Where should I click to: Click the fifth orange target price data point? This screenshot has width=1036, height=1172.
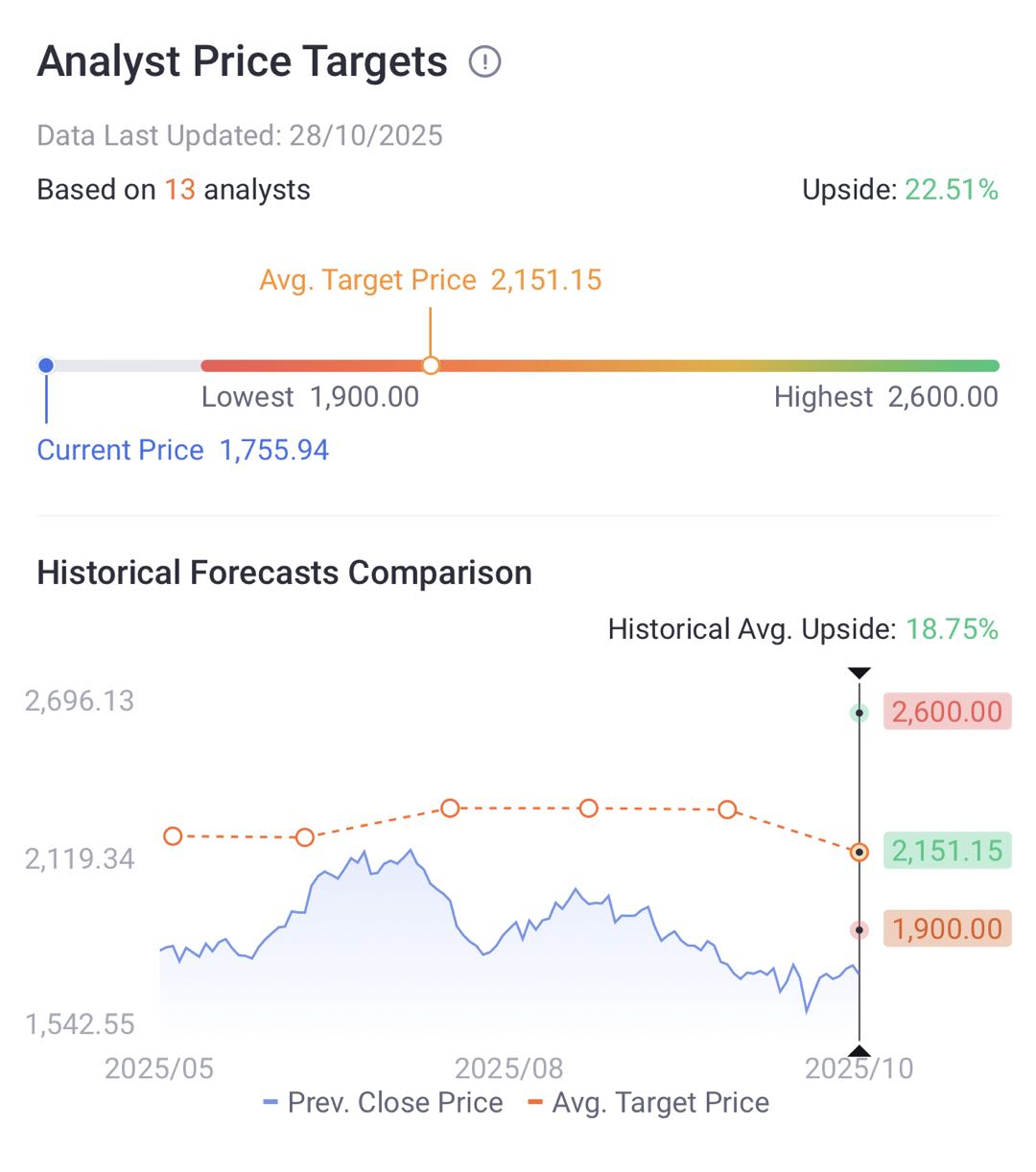727,809
